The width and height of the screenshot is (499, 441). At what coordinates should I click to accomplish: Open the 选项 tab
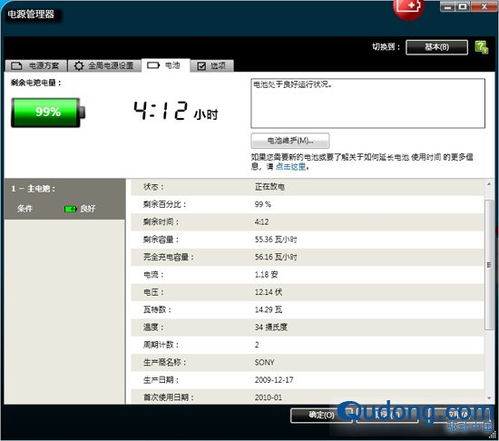212,66
